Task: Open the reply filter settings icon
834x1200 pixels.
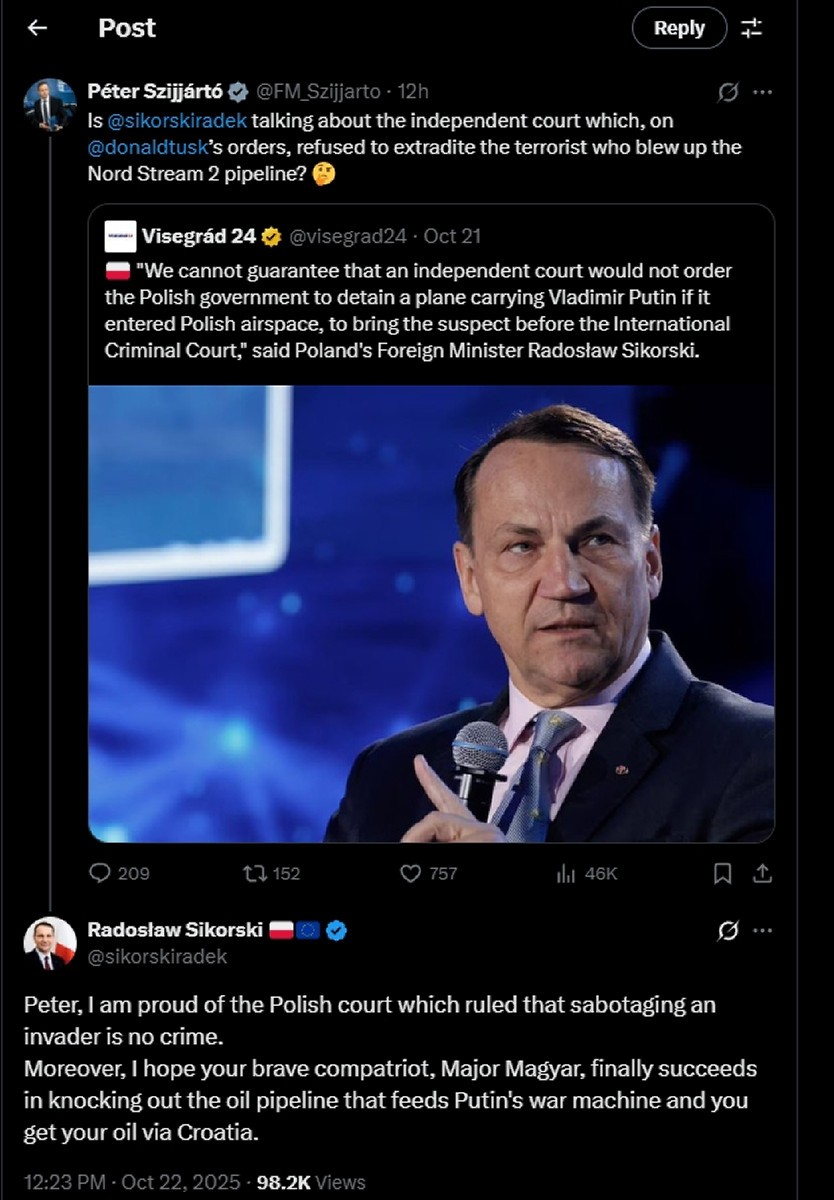Action: [x=751, y=28]
